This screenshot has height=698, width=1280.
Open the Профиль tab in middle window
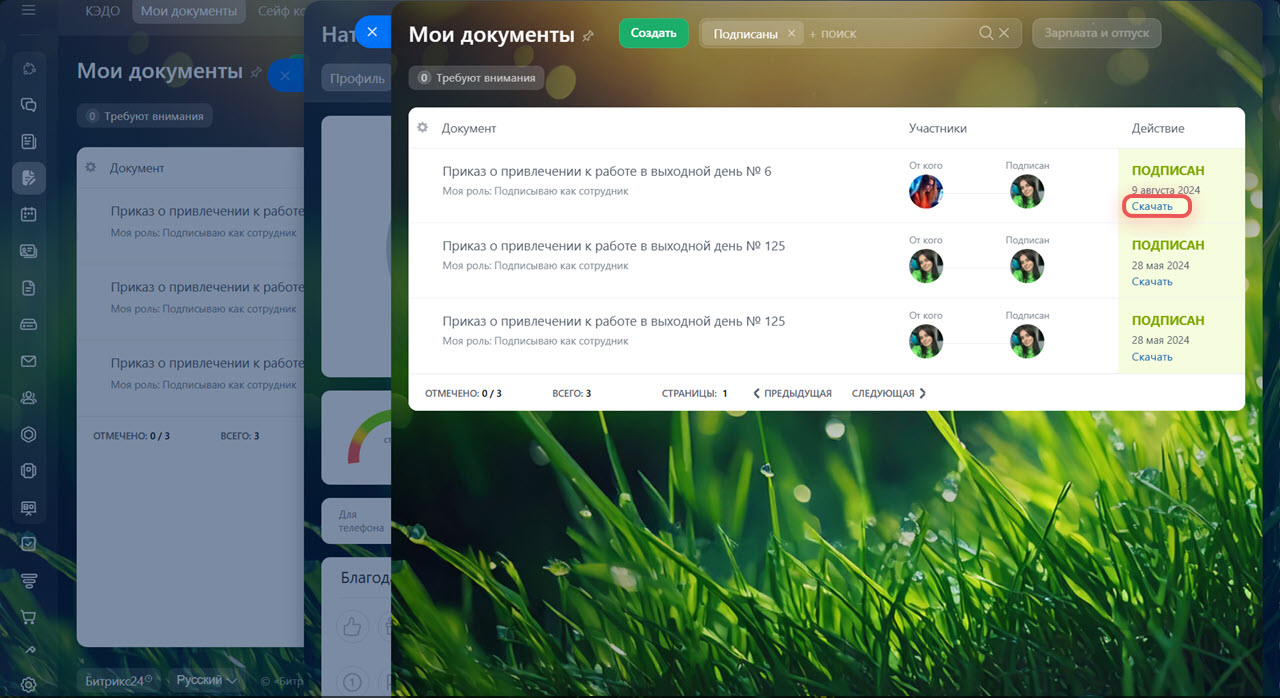[357, 78]
